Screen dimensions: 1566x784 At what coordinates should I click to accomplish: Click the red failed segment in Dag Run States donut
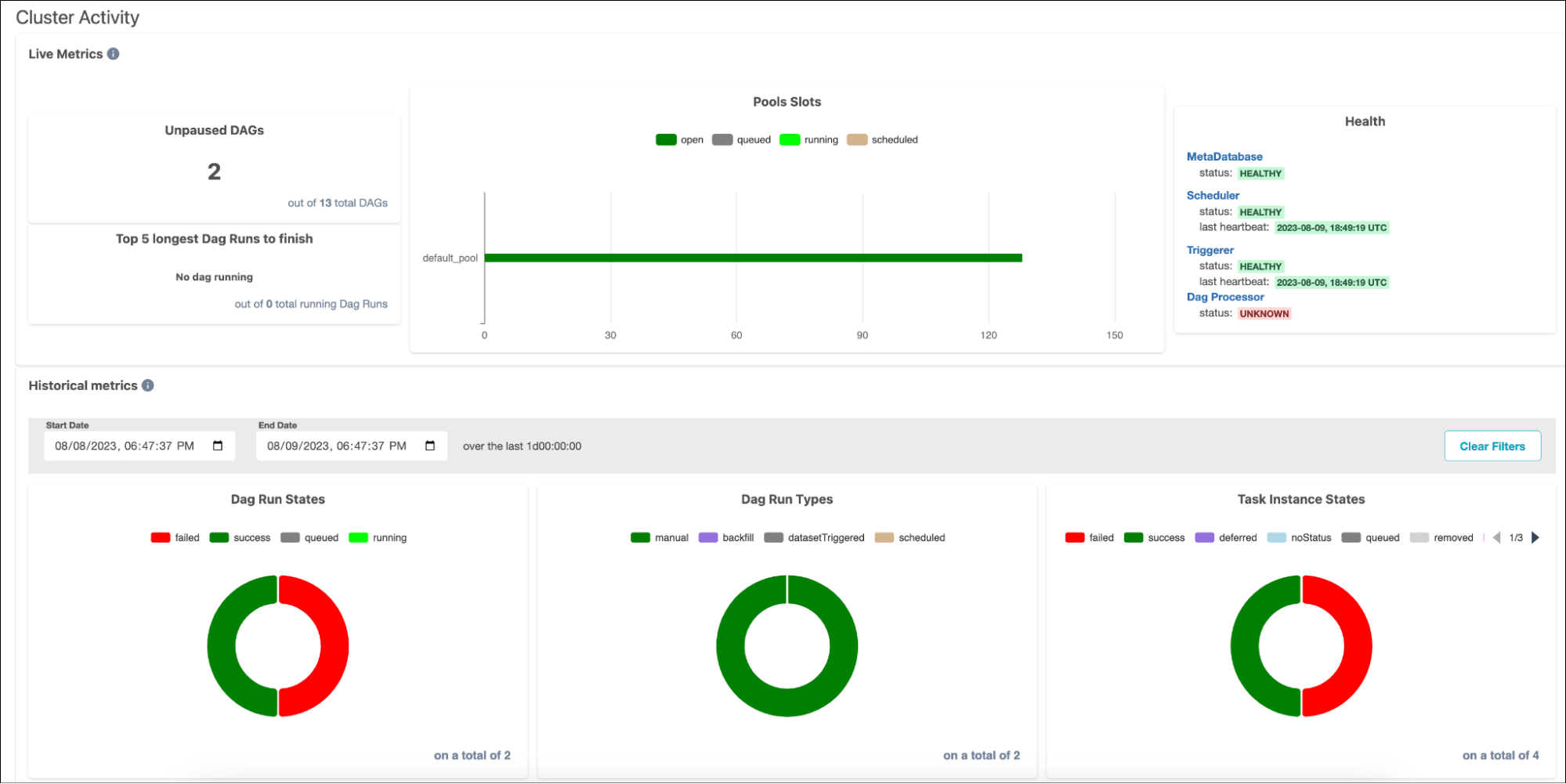(333, 646)
